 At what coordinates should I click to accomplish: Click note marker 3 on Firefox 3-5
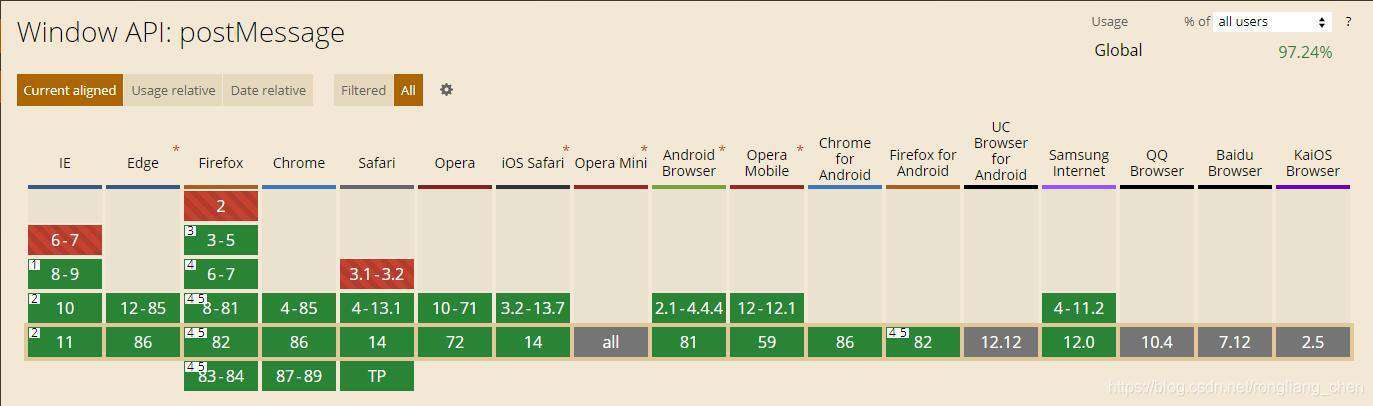point(189,231)
